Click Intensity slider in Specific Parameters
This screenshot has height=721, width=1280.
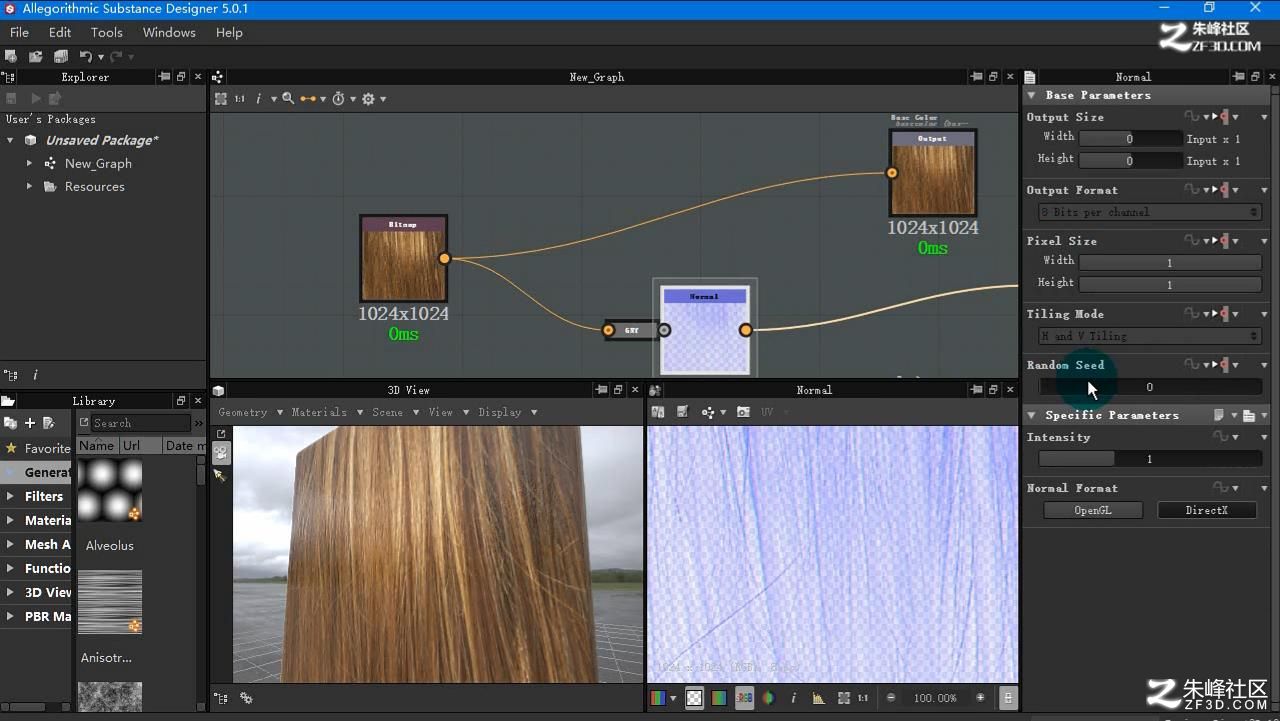click(x=1150, y=459)
